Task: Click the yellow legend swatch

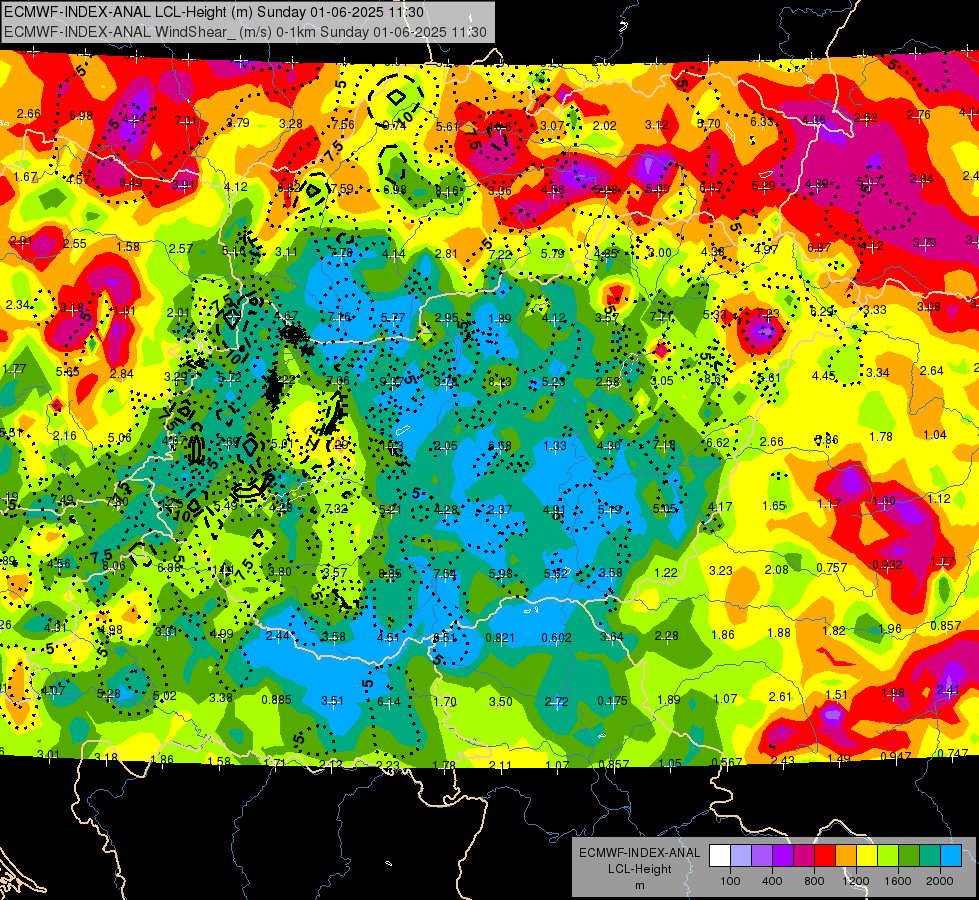Action: 867,856
